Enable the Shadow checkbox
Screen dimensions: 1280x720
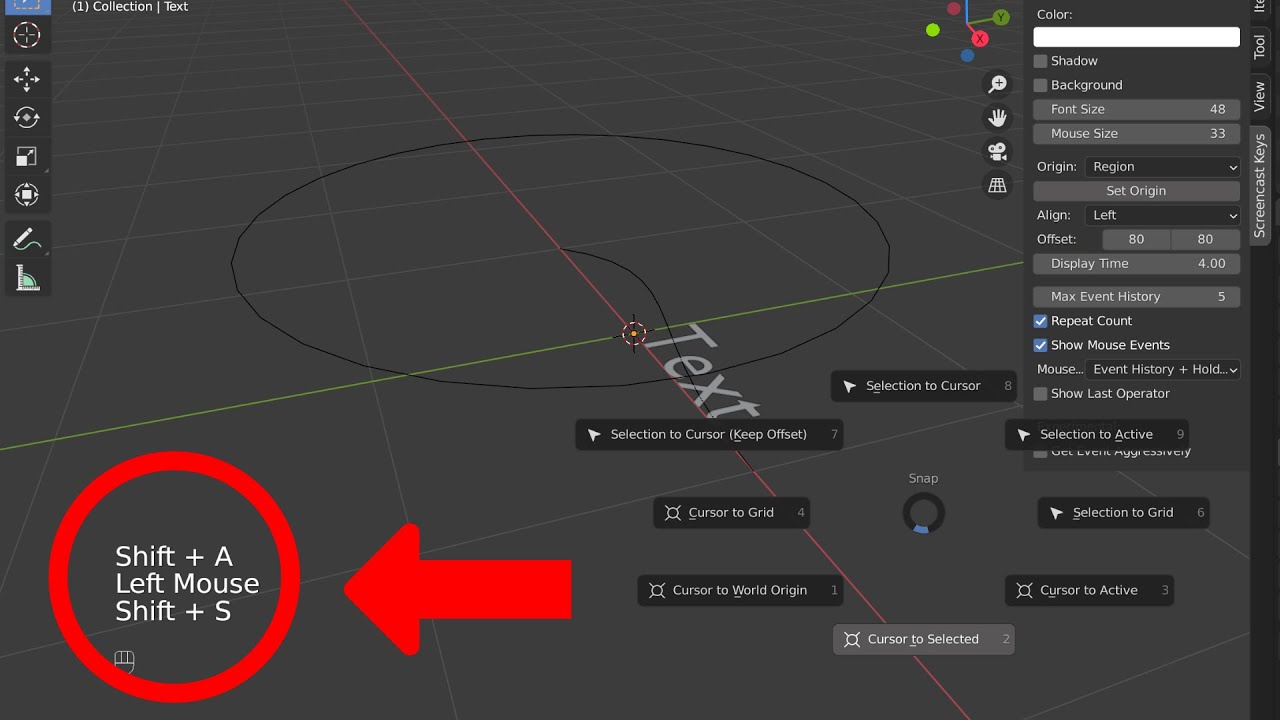[1040, 61]
